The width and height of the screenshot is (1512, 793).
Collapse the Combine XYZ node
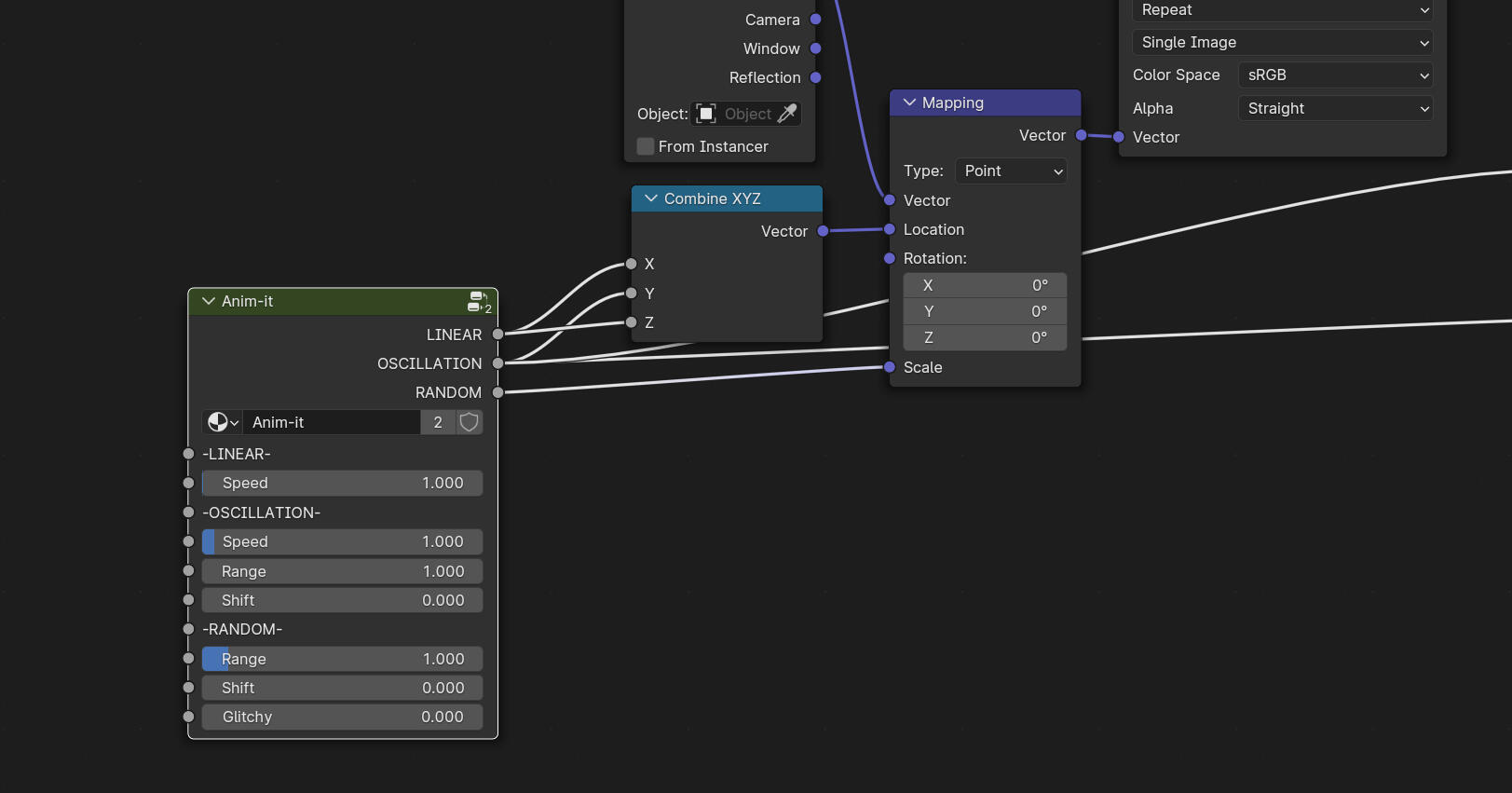[651, 198]
